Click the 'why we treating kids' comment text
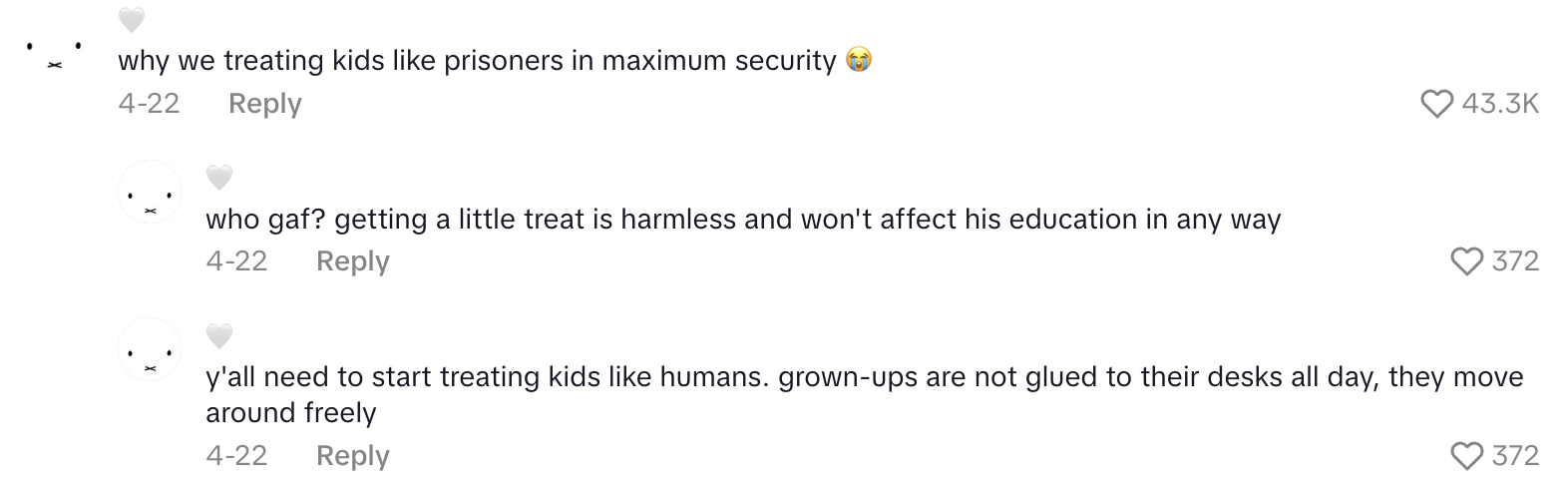Viewport: 1568px width, 495px height. [476, 61]
